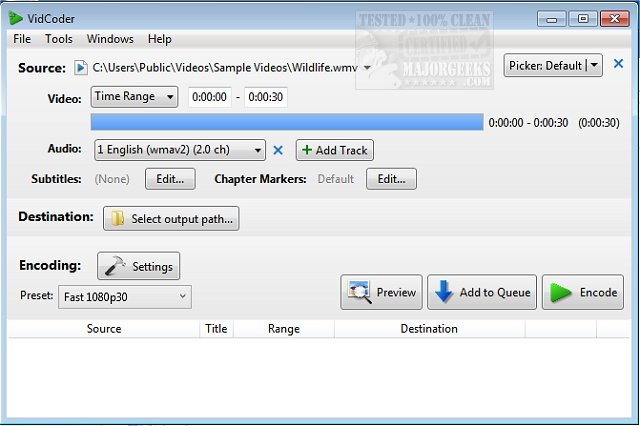Open the Windows menu

point(110,39)
